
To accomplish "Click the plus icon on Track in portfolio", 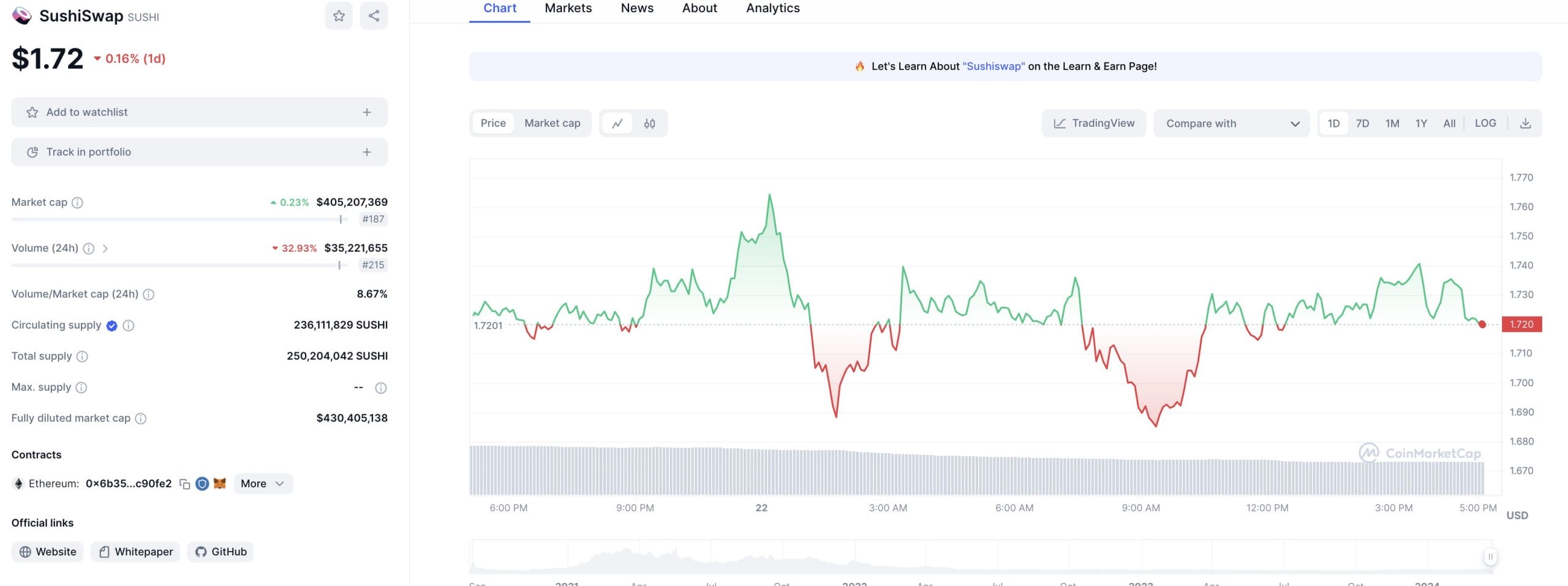I will [x=367, y=152].
